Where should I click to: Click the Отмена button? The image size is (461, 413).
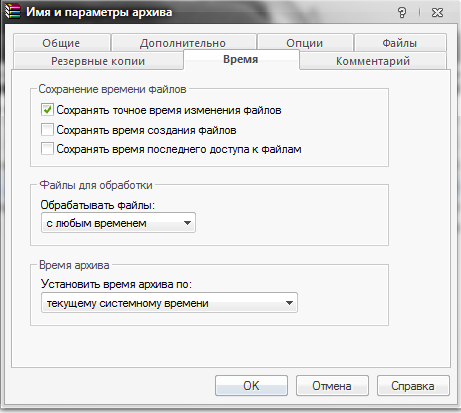coord(332,386)
